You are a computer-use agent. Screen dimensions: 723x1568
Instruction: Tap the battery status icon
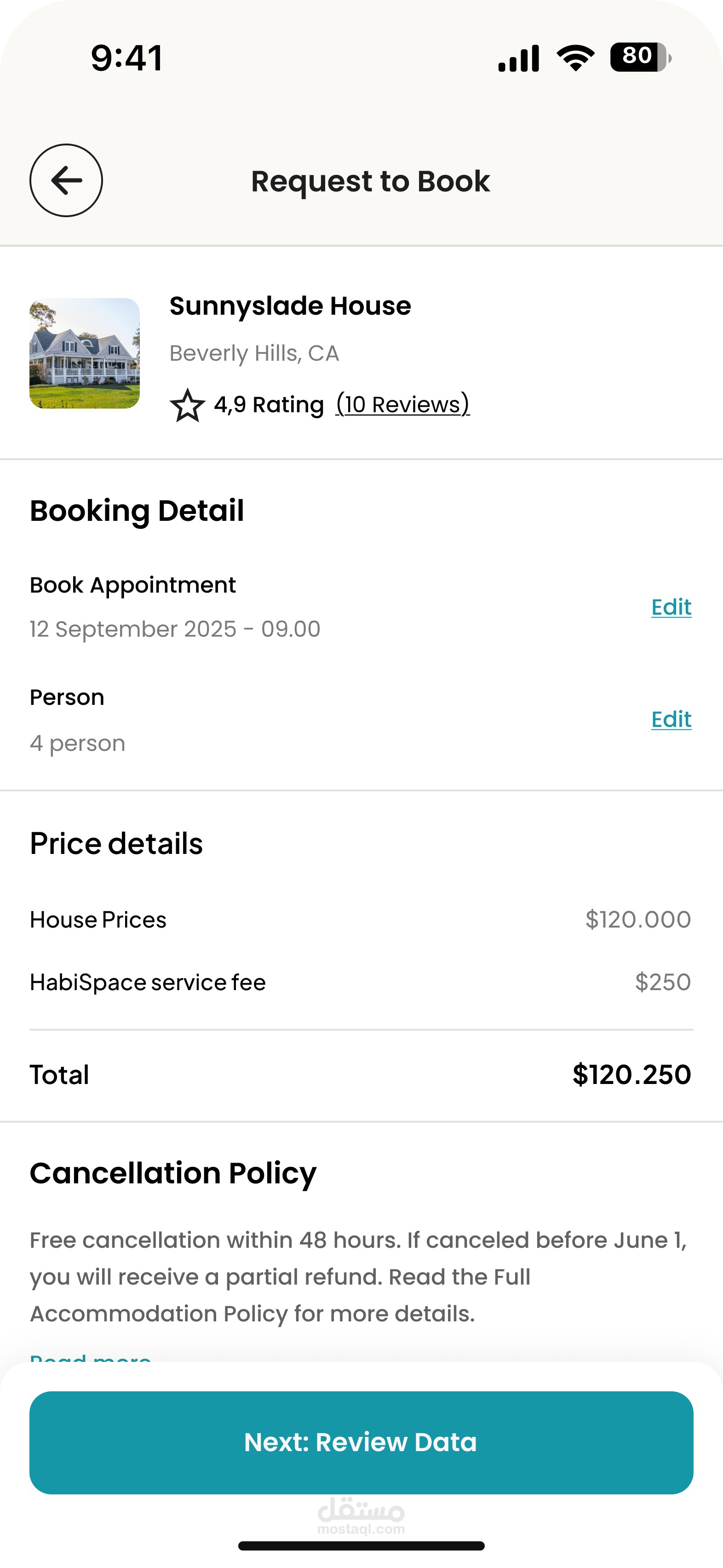point(640,57)
